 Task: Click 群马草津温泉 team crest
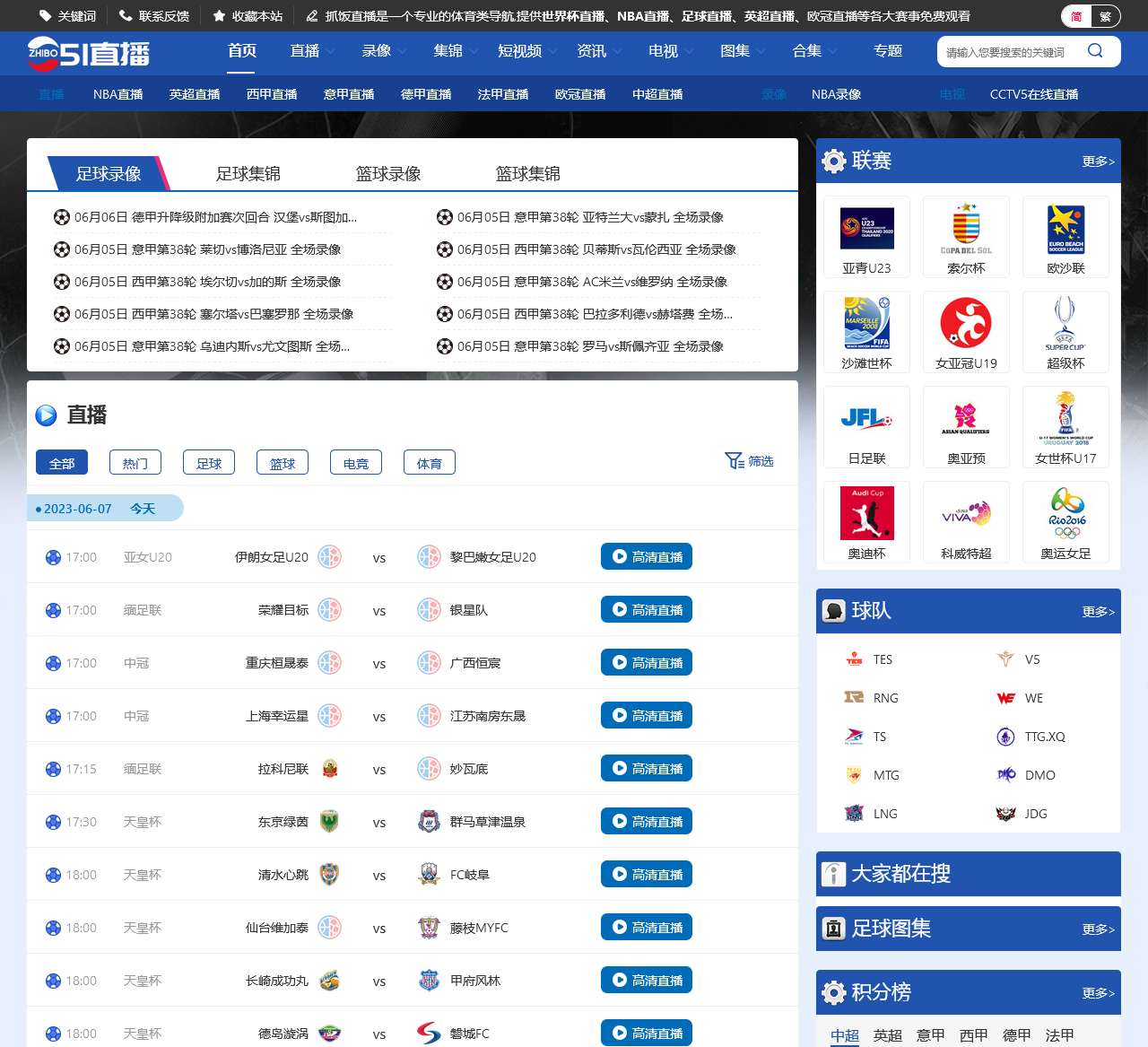(429, 822)
